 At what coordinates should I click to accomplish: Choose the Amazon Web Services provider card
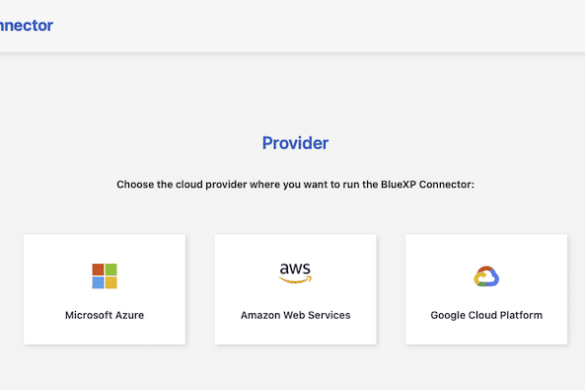pos(295,289)
